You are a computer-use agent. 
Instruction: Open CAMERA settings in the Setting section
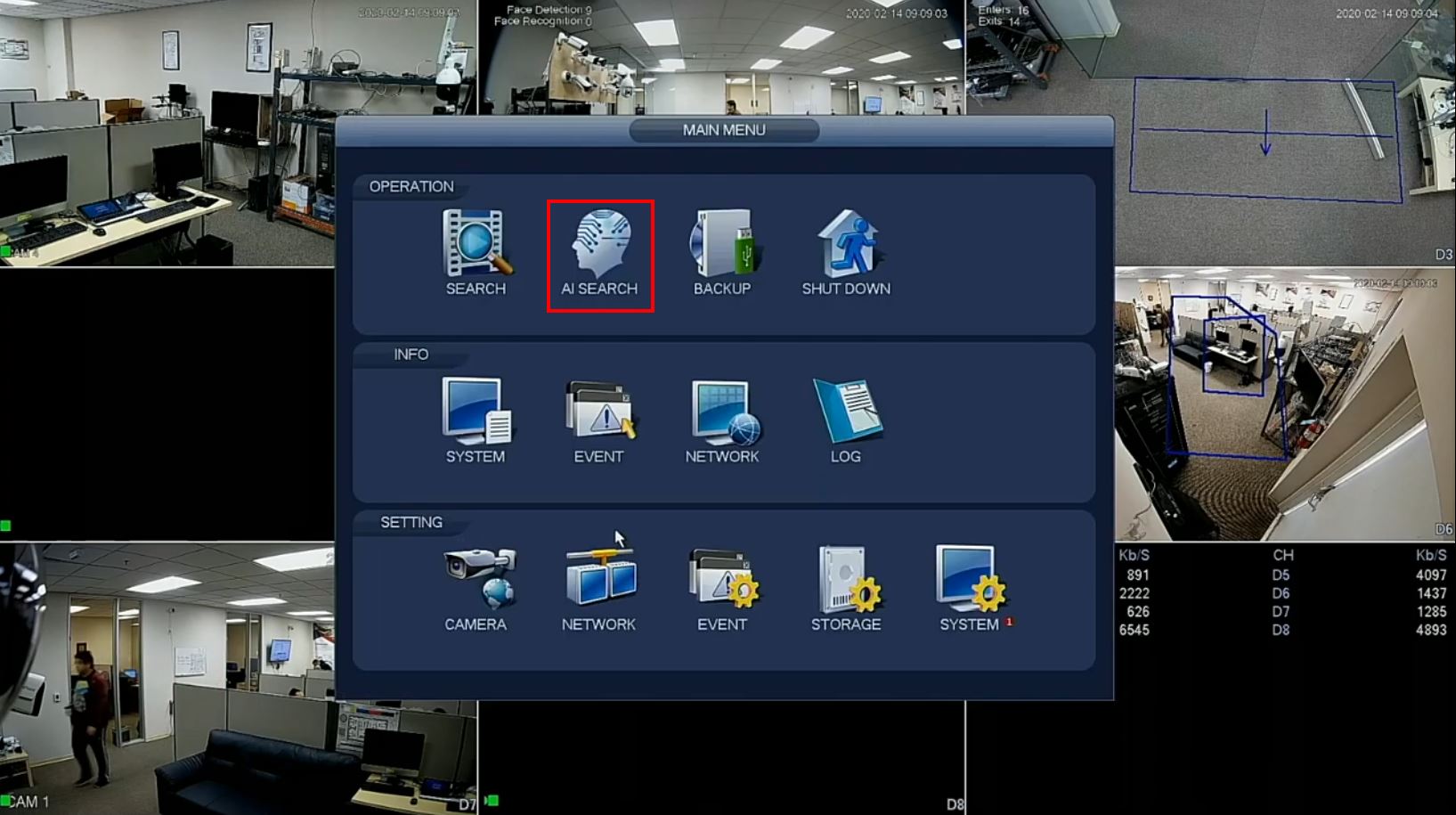[476, 589]
